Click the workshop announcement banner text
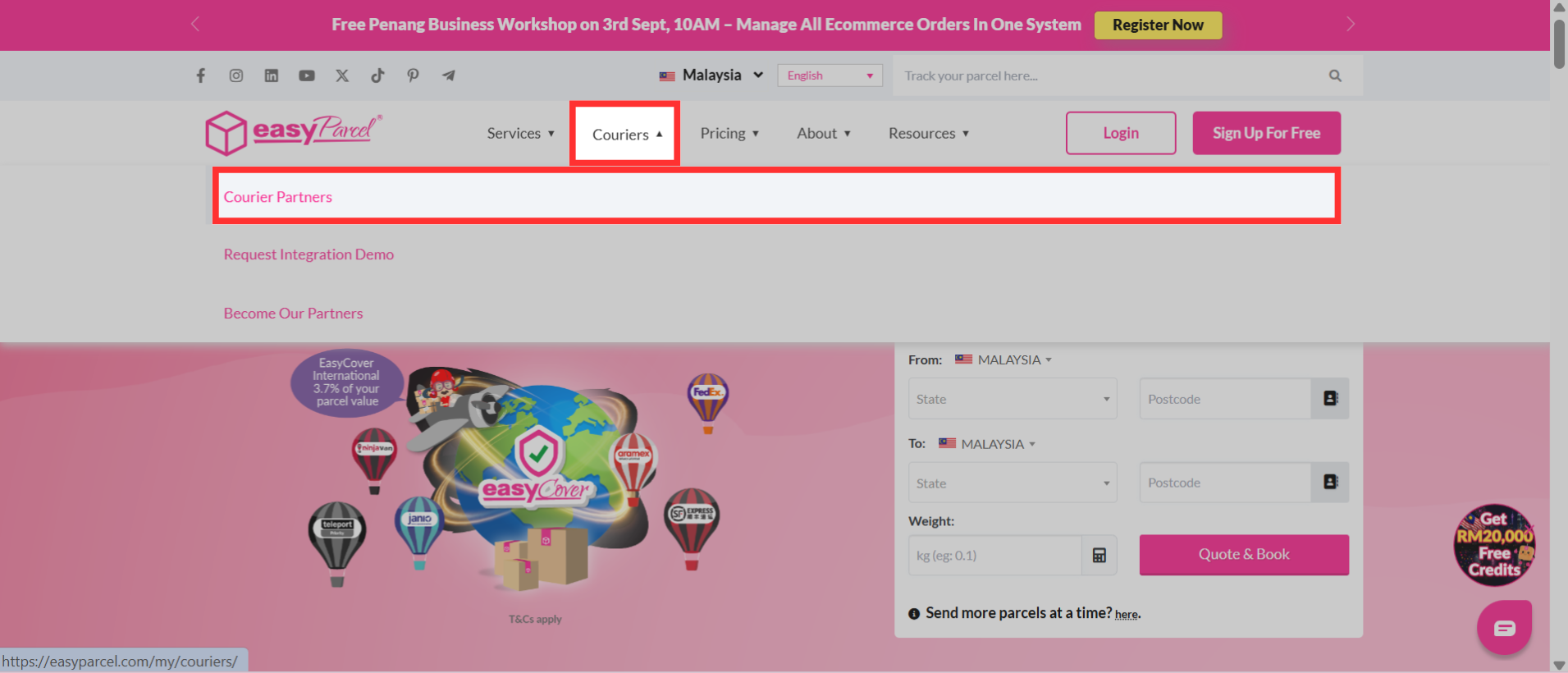The height and width of the screenshot is (673, 1568). pos(706,25)
